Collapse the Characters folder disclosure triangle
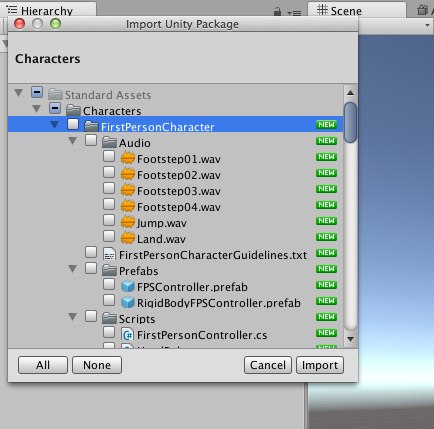434x429 pixels. point(37,109)
